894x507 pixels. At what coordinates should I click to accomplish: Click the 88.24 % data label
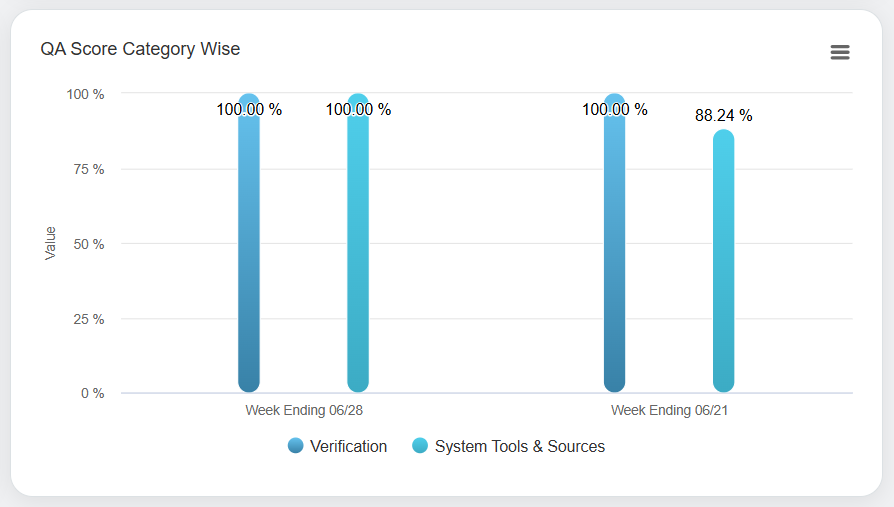(723, 116)
